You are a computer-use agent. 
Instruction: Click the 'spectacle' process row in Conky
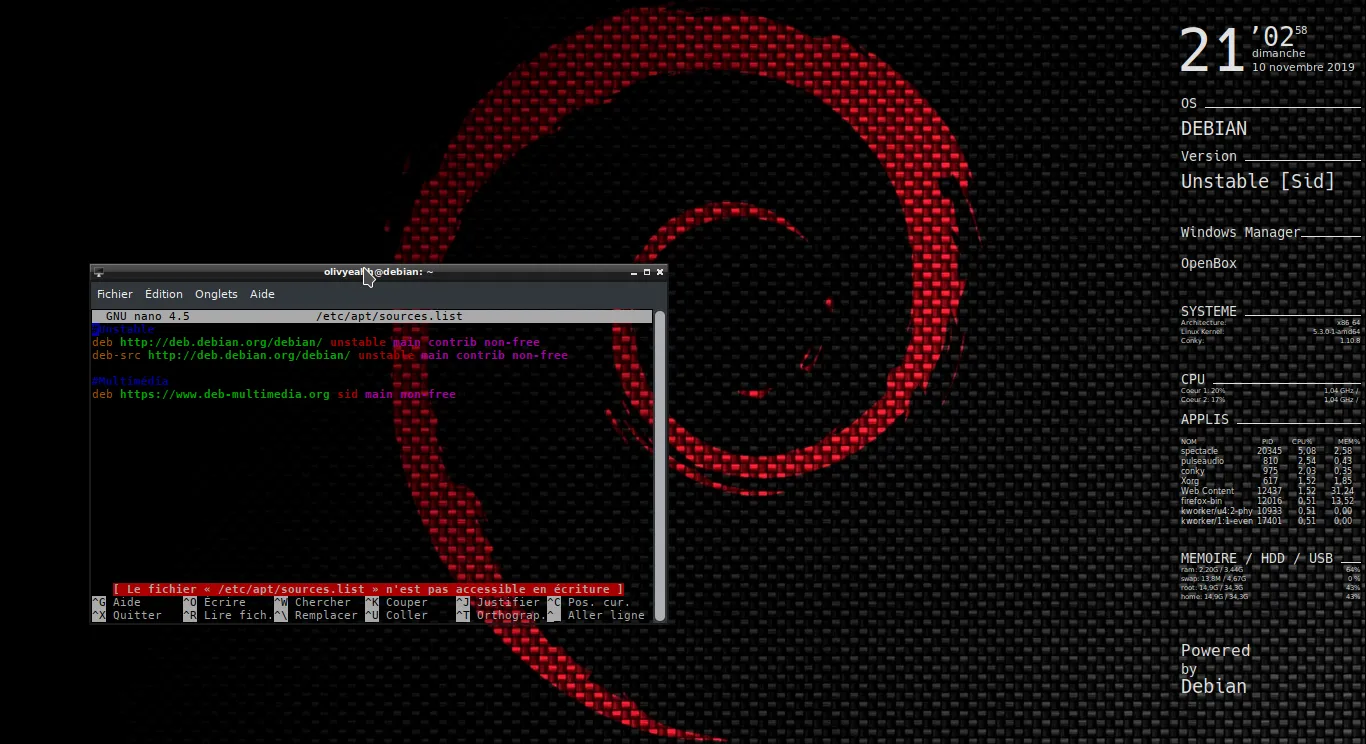point(1266,451)
